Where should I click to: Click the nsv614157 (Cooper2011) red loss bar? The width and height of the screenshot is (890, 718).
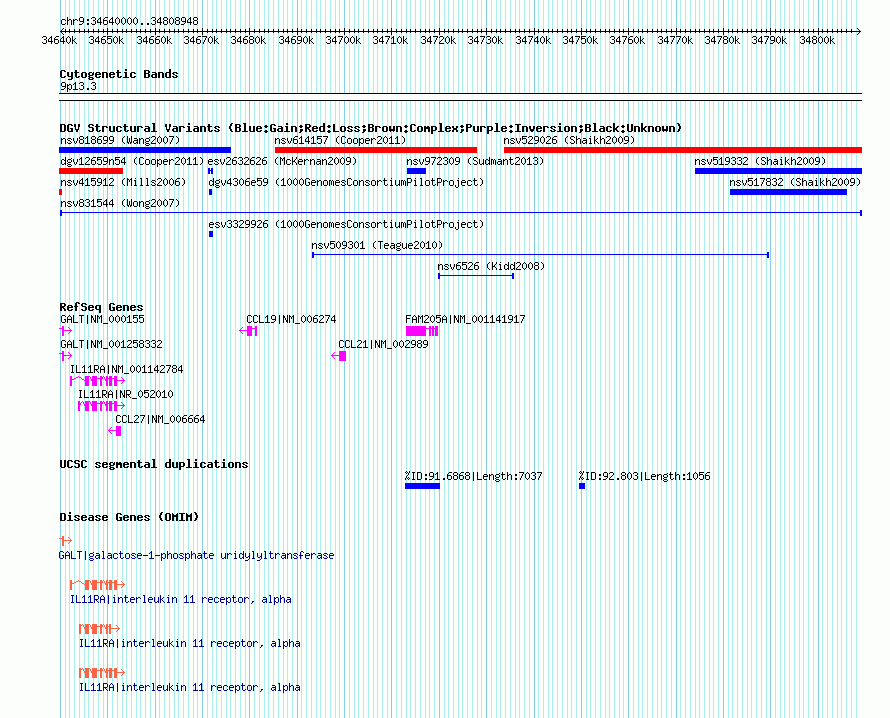[376, 150]
